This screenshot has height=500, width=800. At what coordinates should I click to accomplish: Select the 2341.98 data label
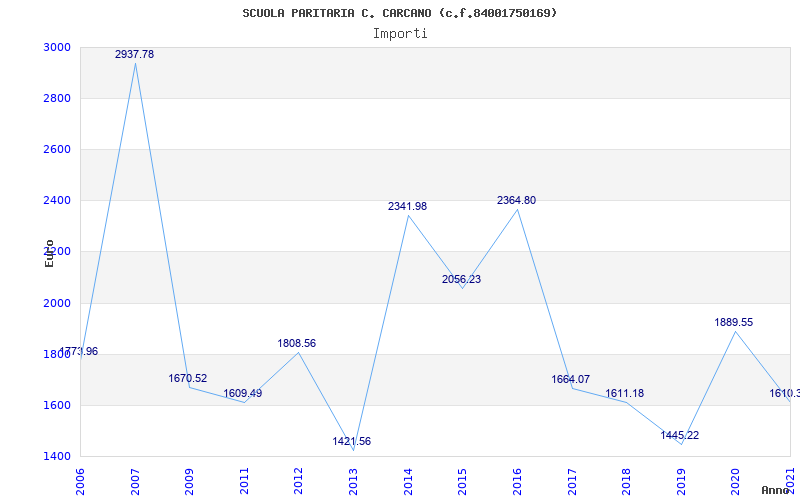[x=407, y=207]
